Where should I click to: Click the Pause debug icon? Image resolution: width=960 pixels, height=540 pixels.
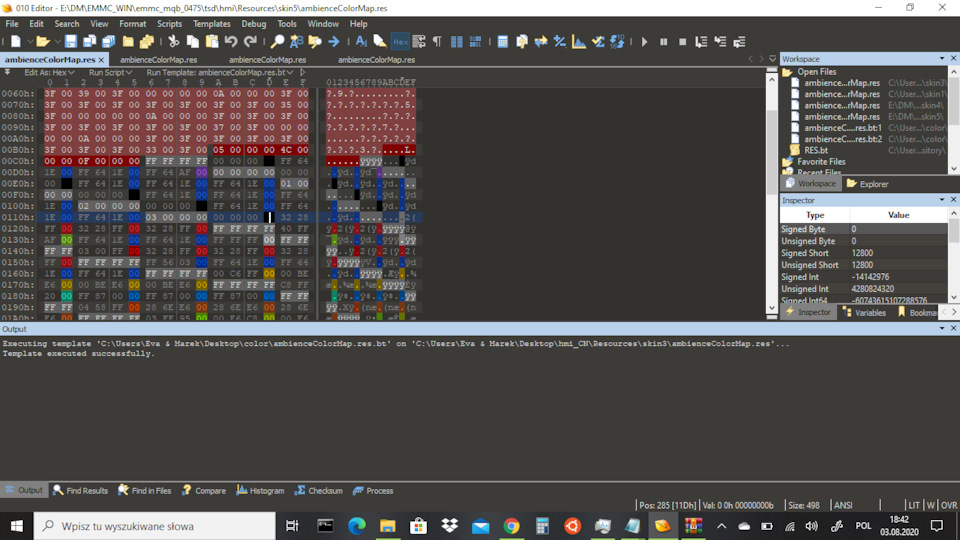(x=663, y=42)
